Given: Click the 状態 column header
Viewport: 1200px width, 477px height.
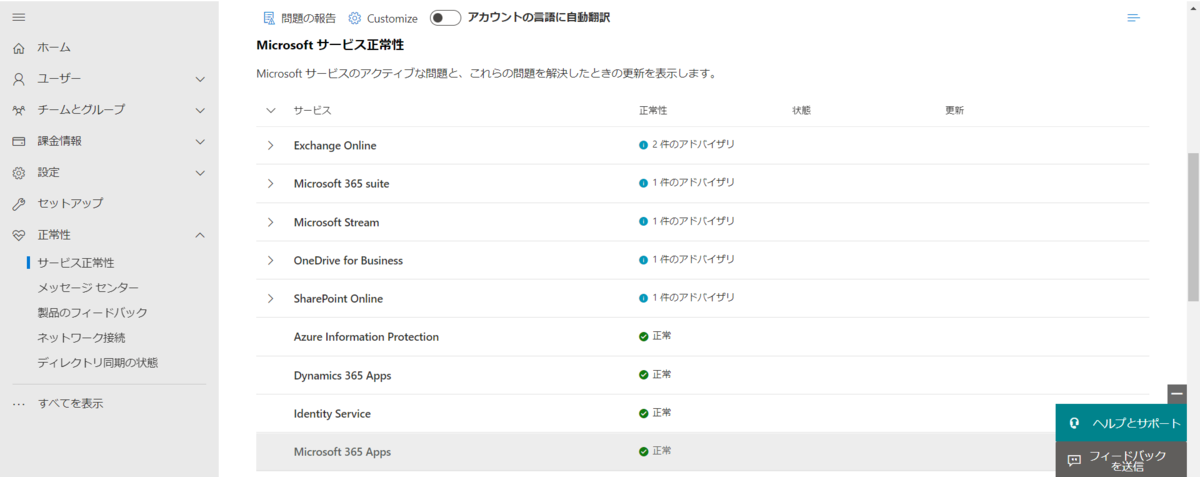Looking at the screenshot, I should [801, 110].
